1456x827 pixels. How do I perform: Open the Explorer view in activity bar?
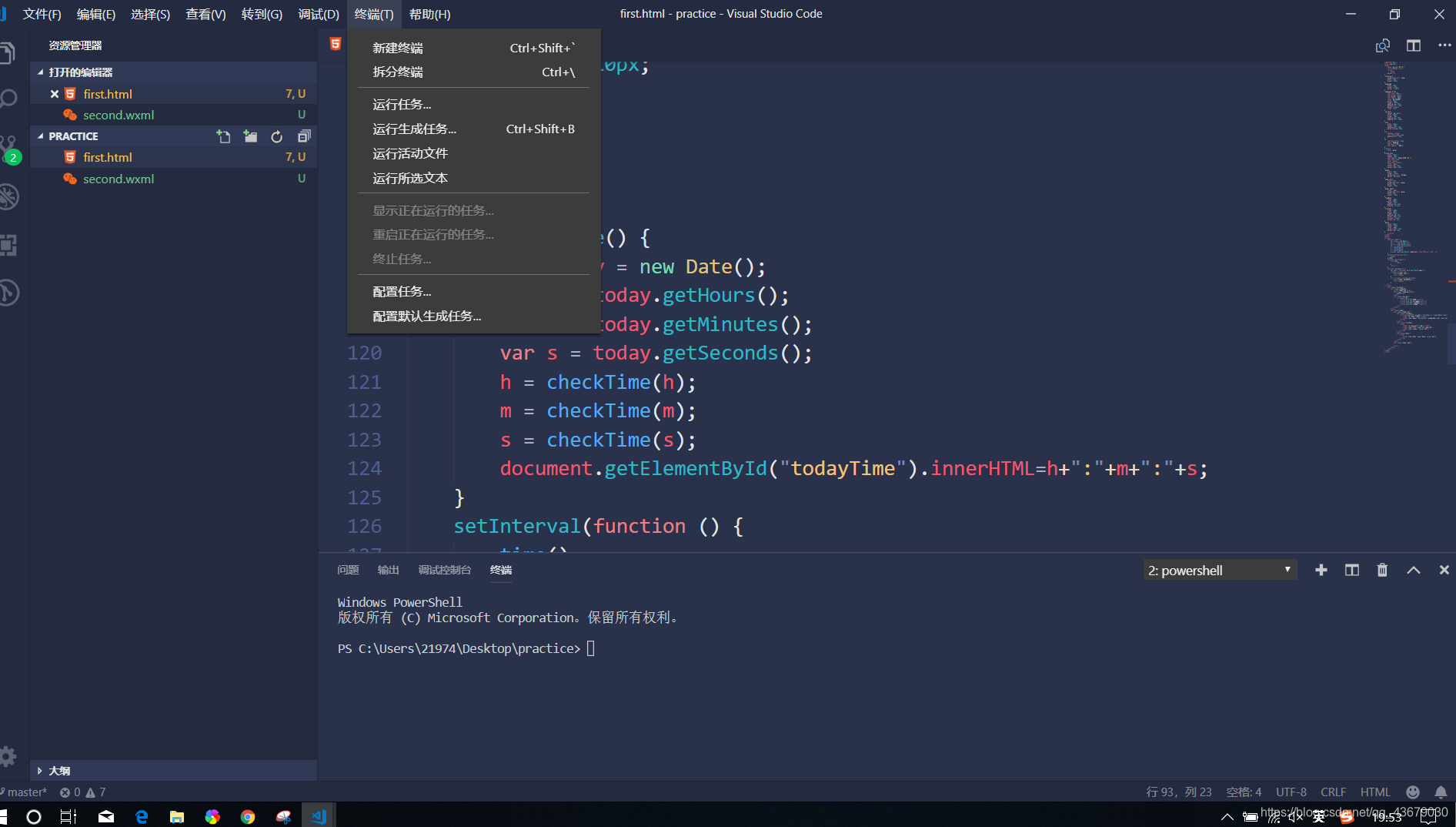pyautogui.click(x=8, y=53)
